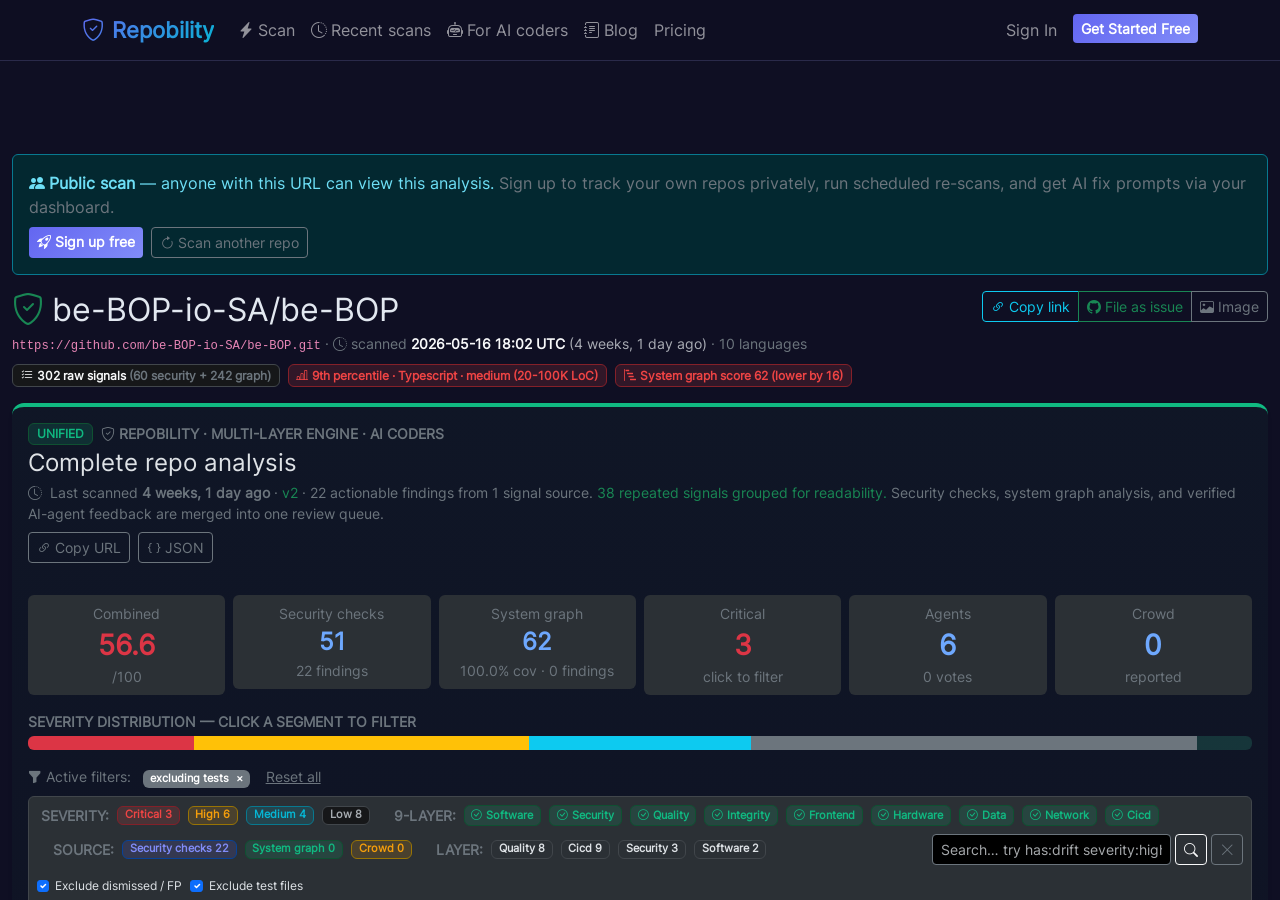Filter by the Software 2 layer chip
This screenshot has width=1280, height=900.
730,849
